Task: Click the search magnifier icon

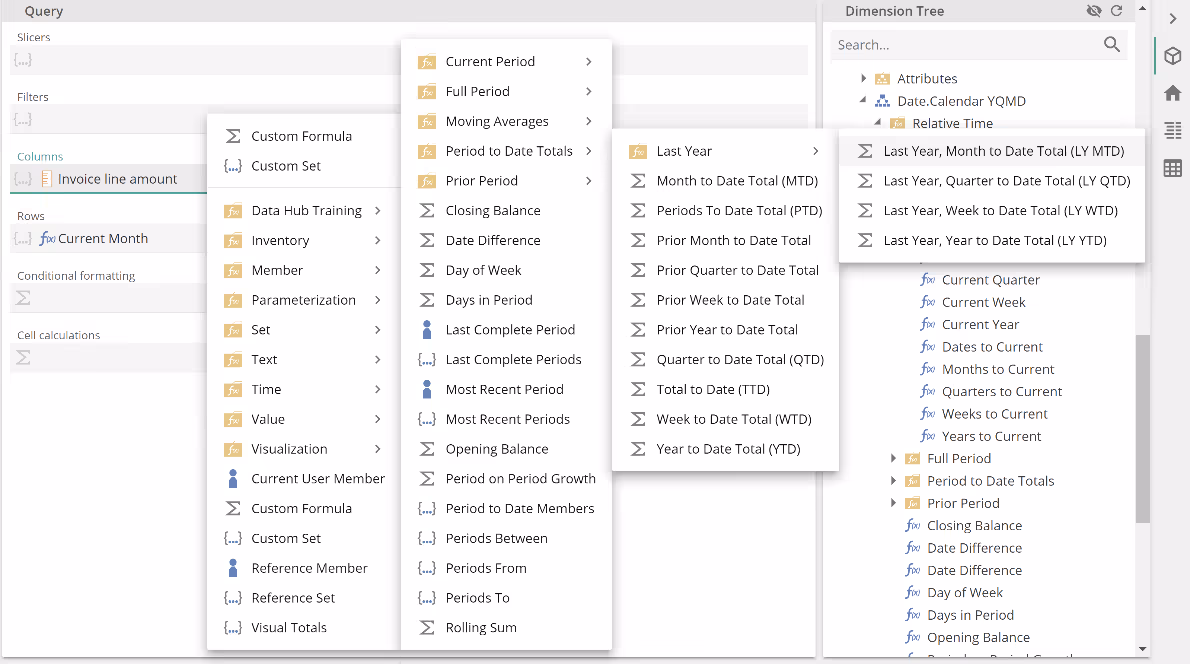Action: [1111, 45]
